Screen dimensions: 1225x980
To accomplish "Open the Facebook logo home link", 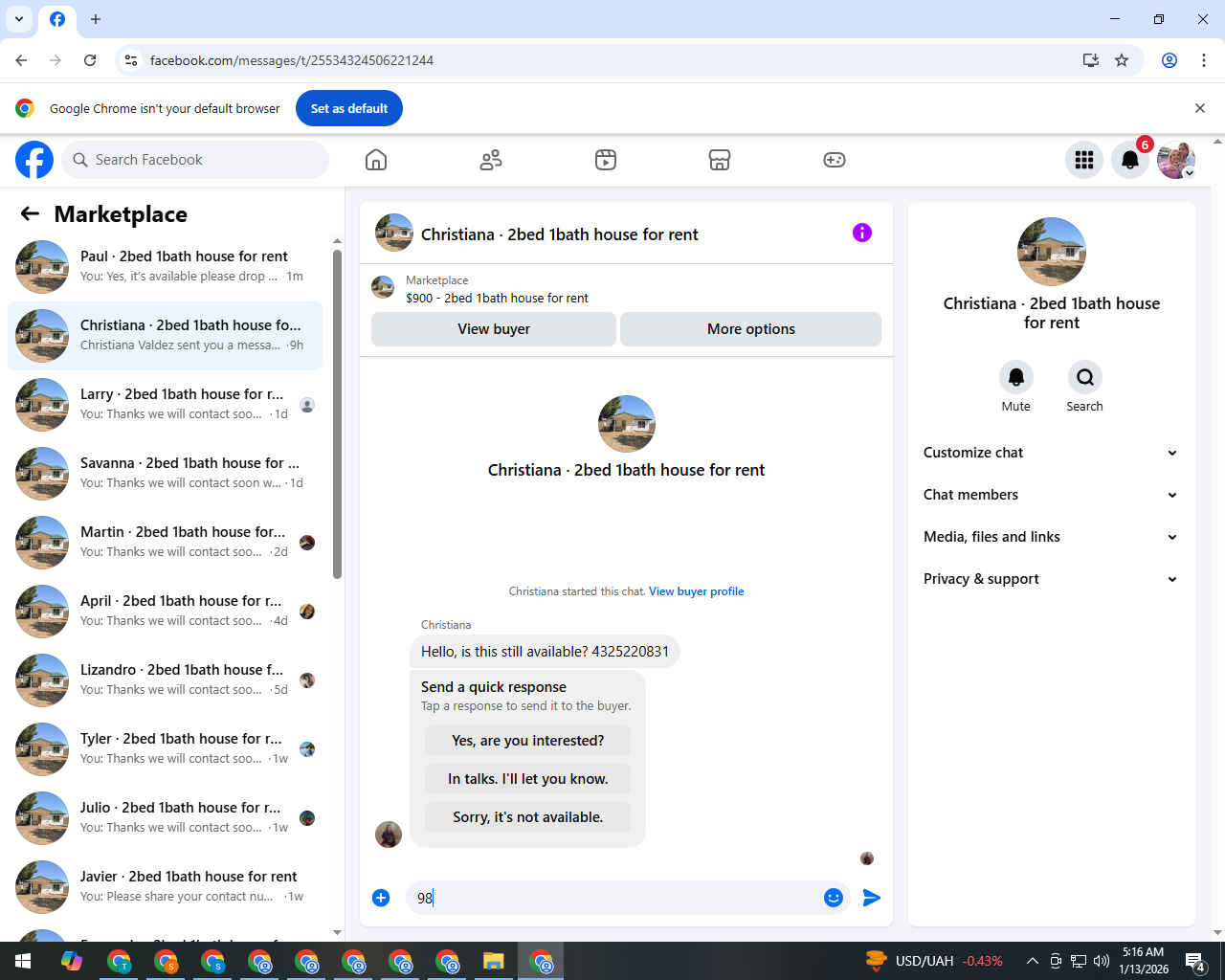I will pos(34,160).
